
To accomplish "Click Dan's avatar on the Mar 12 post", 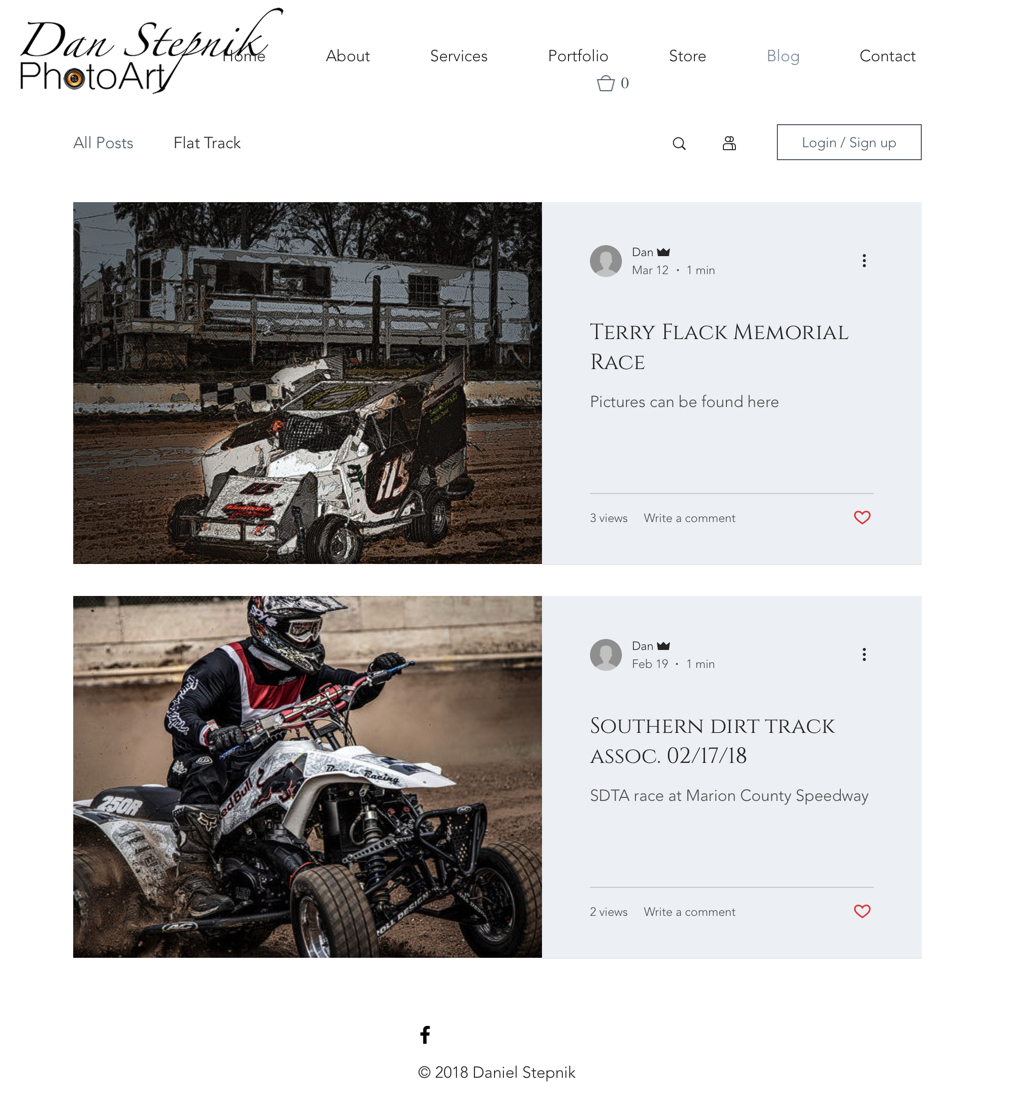I will [605, 261].
